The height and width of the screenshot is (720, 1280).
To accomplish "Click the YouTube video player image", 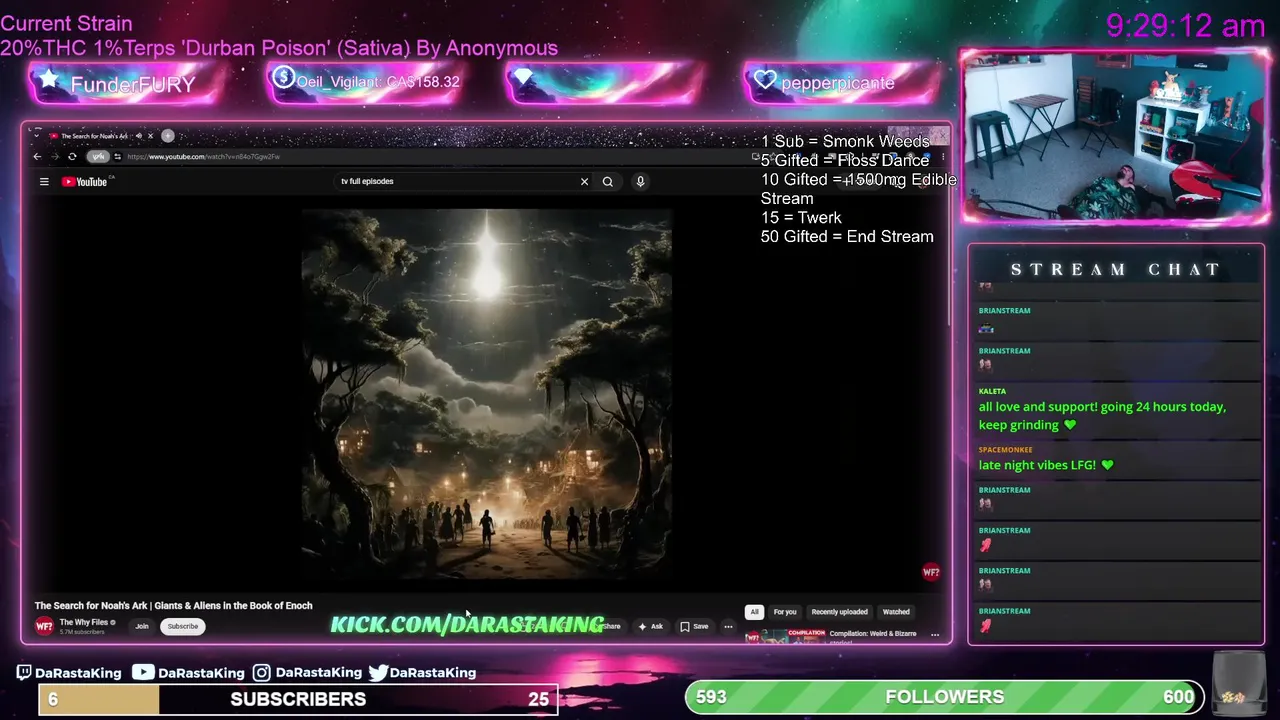I will click(x=487, y=394).
